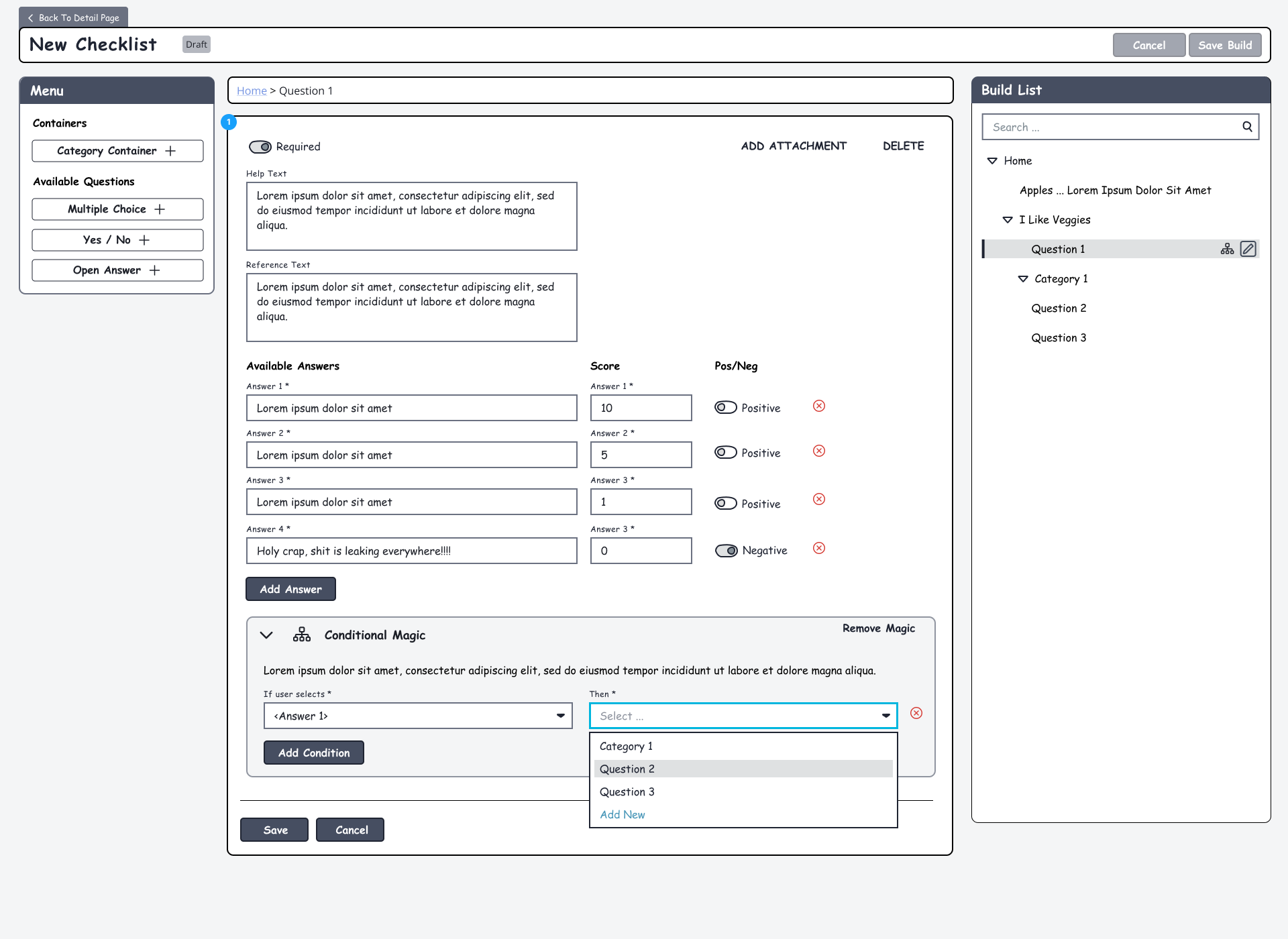The image size is (1288, 939).
Task: Select Question 3 in Build List tree
Action: [1059, 338]
